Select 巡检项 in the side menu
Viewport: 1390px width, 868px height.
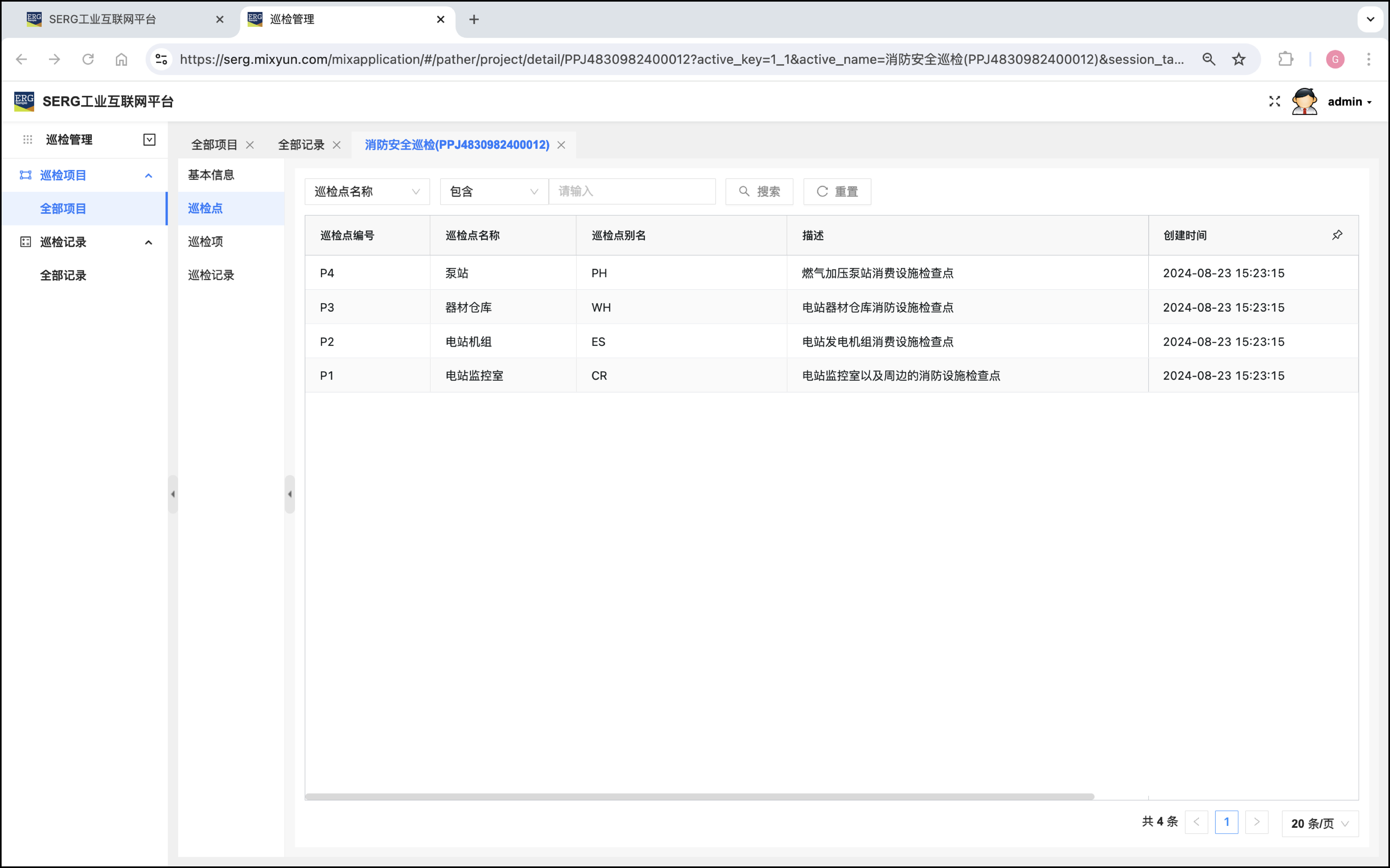pos(205,242)
